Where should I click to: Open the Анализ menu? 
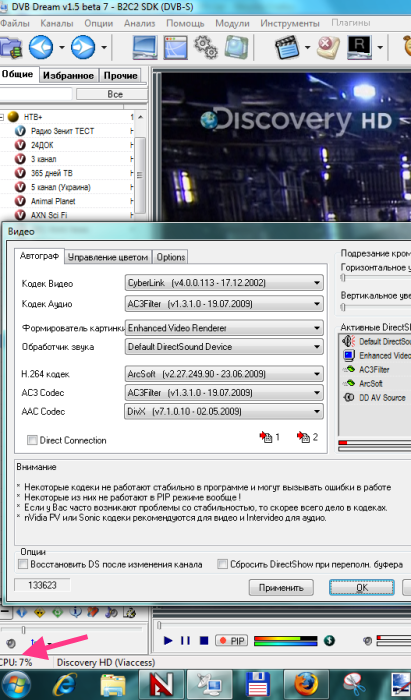tap(140, 23)
